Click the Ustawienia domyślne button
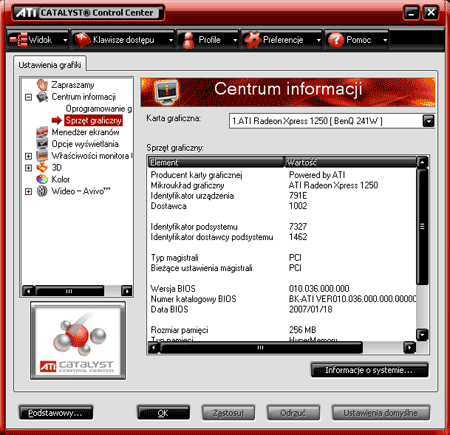The width and height of the screenshot is (450, 435). point(381,413)
